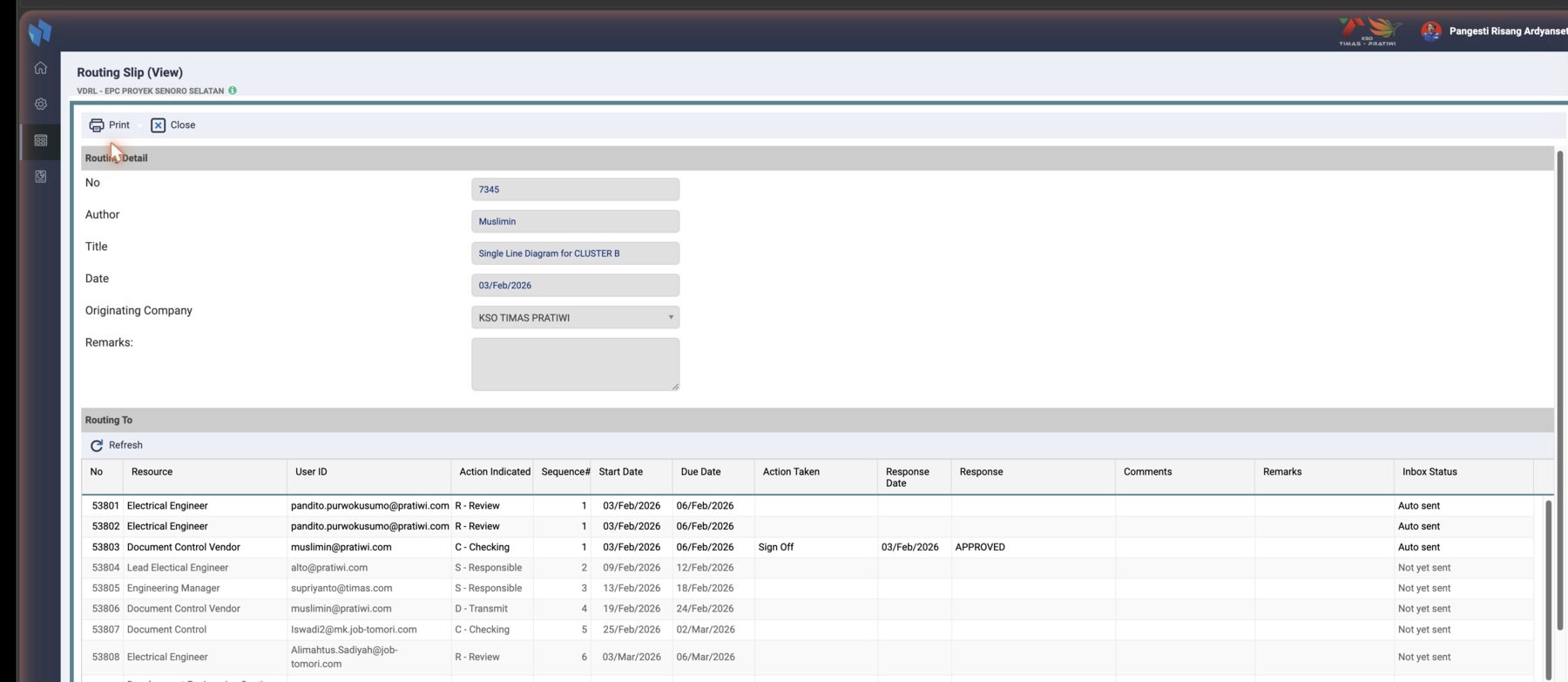The image size is (1568, 682).
Task: Open the report icon in sidebar
Action: click(x=40, y=176)
